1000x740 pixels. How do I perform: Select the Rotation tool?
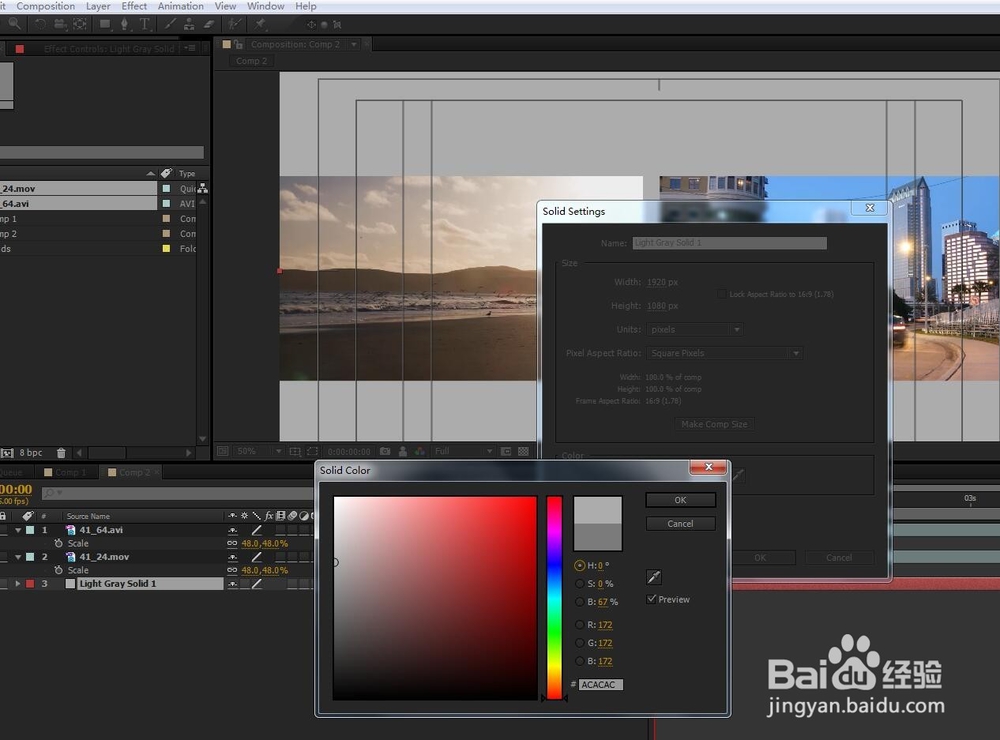click(40, 24)
